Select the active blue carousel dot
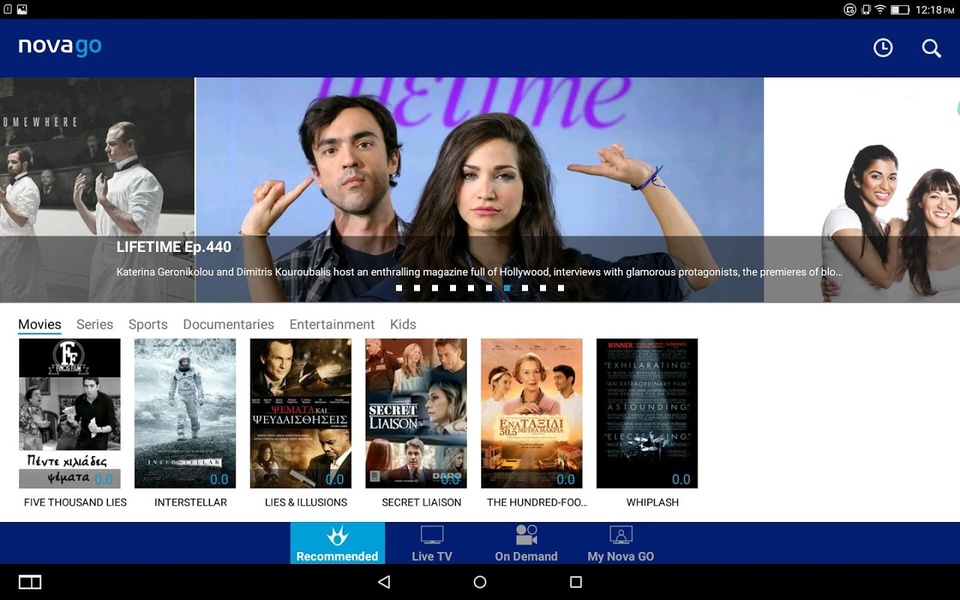Image resolution: width=960 pixels, height=600 pixels. (507, 288)
